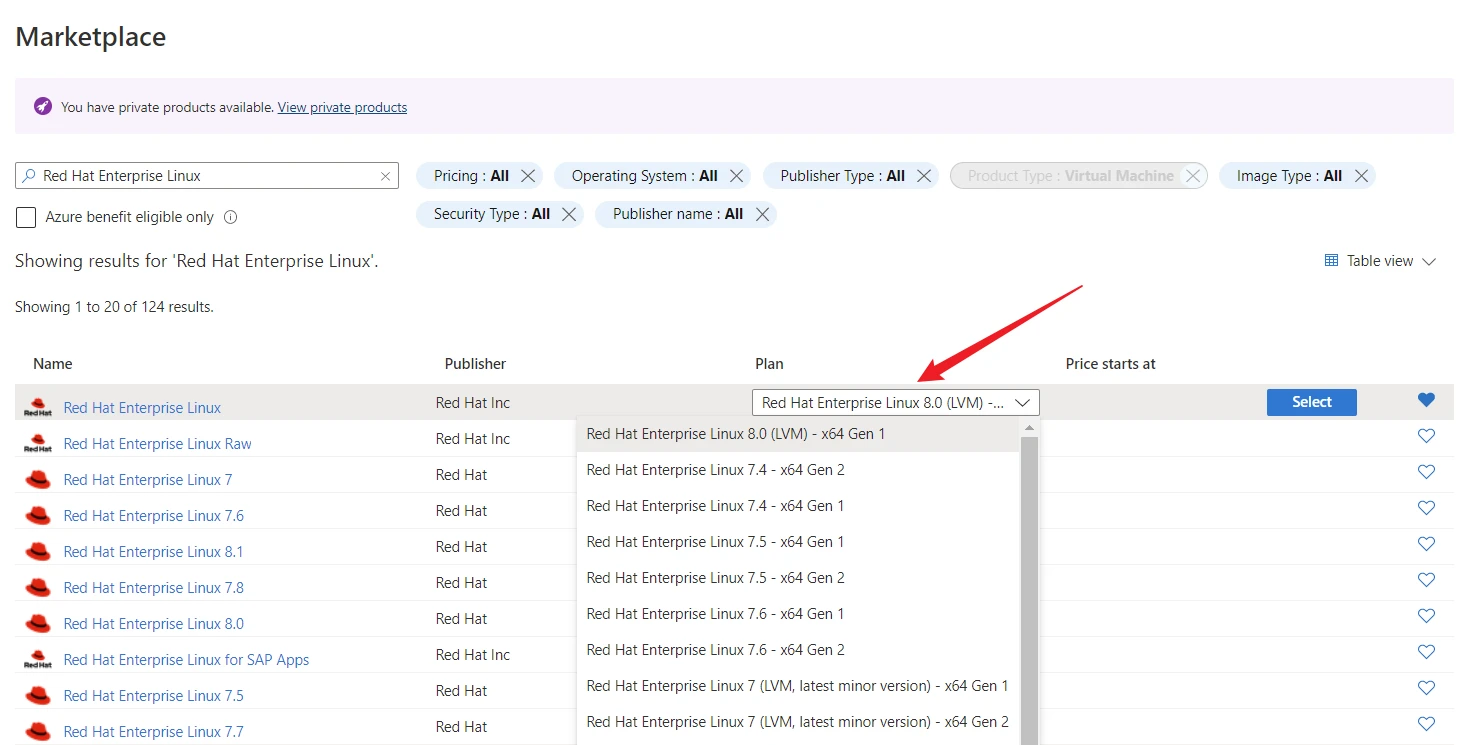
Task: Favorite Red Hat Enterprise Linux 7.7 heart
Action: [1426, 724]
